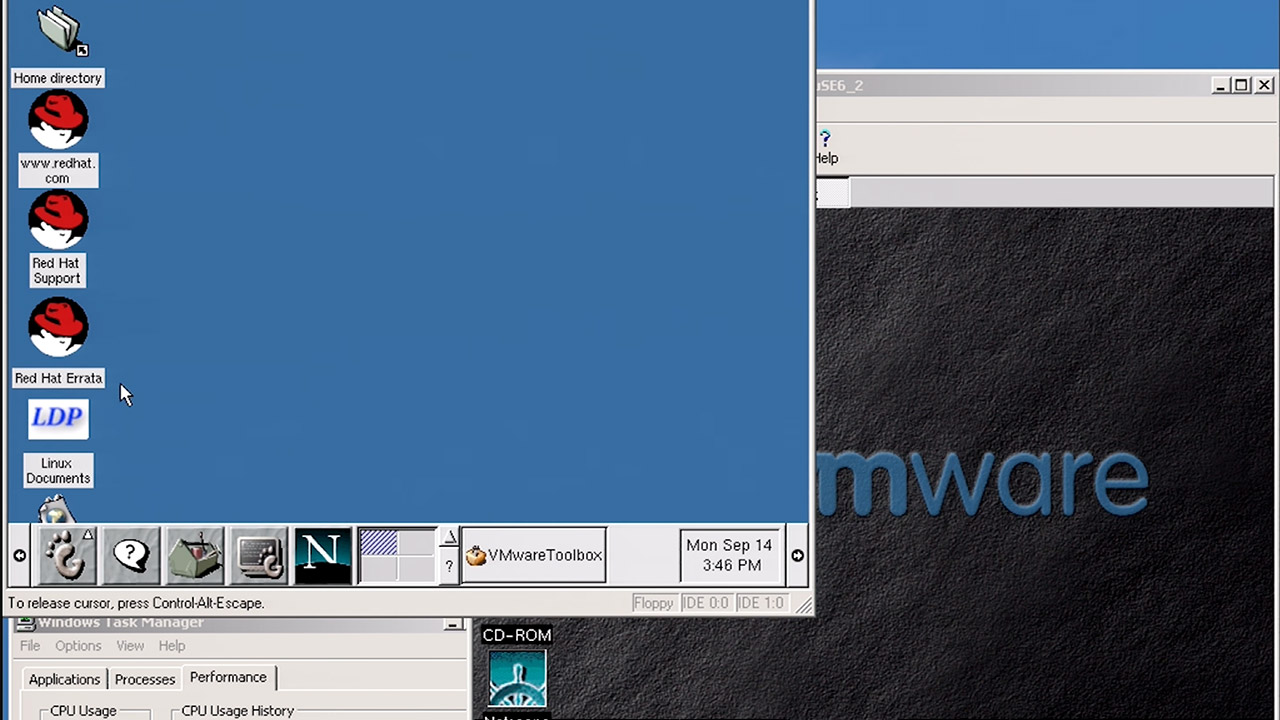Switch to Processes tab in Task Manager
The width and height of the screenshot is (1280, 720).
pyautogui.click(x=145, y=679)
